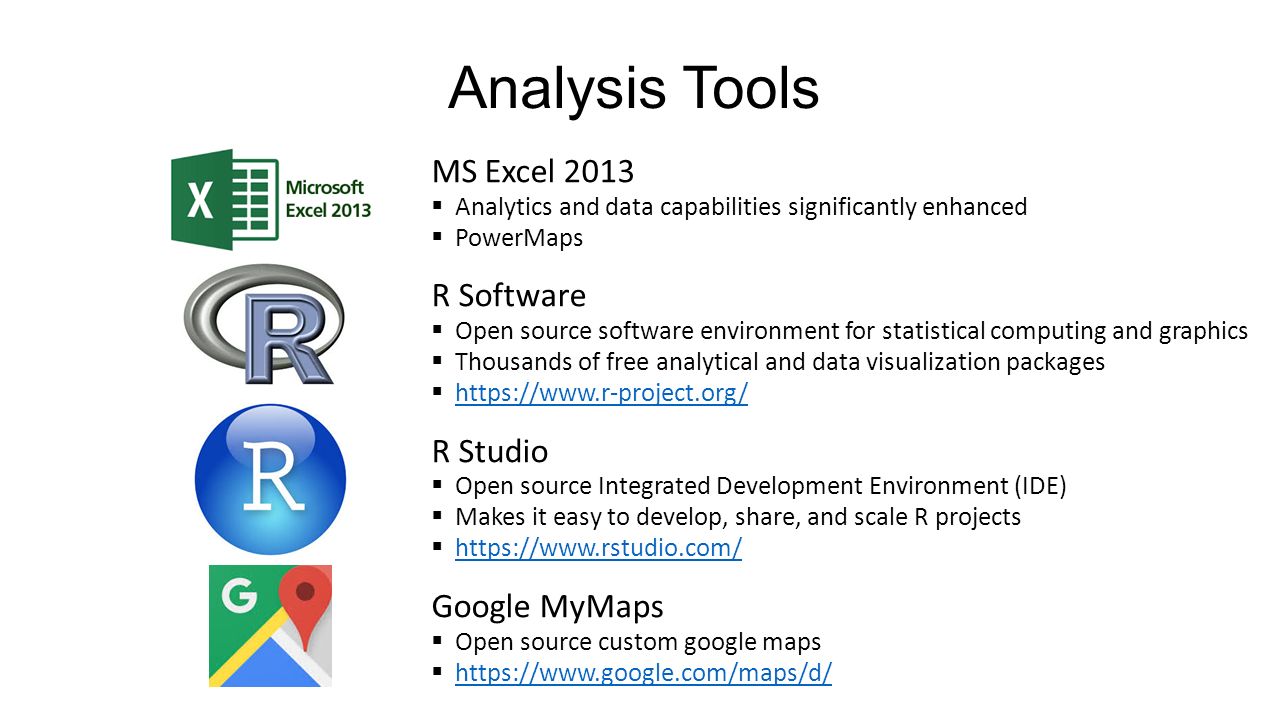Click the Google Maps pin icon

click(x=270, y=626)
